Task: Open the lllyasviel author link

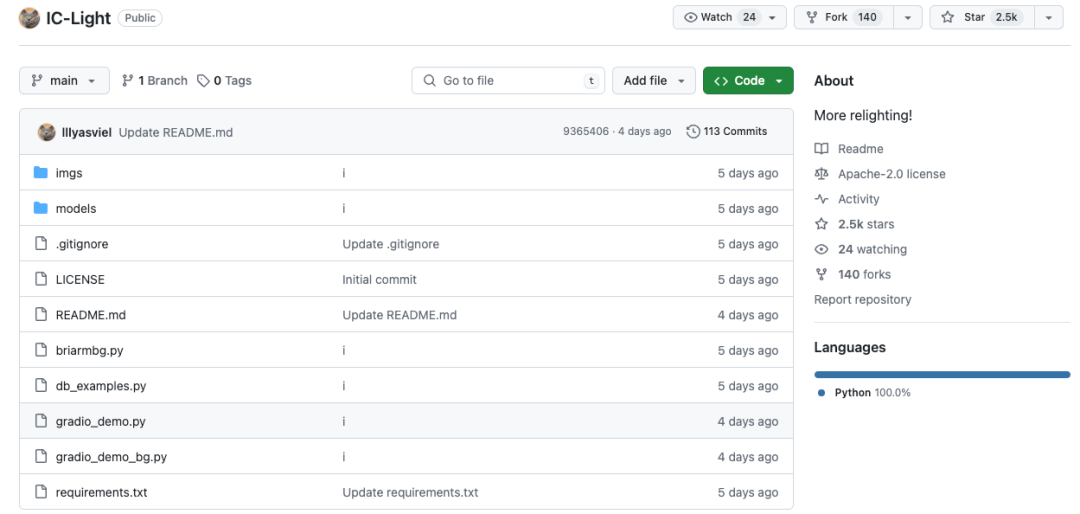Action: pos(87,132)
